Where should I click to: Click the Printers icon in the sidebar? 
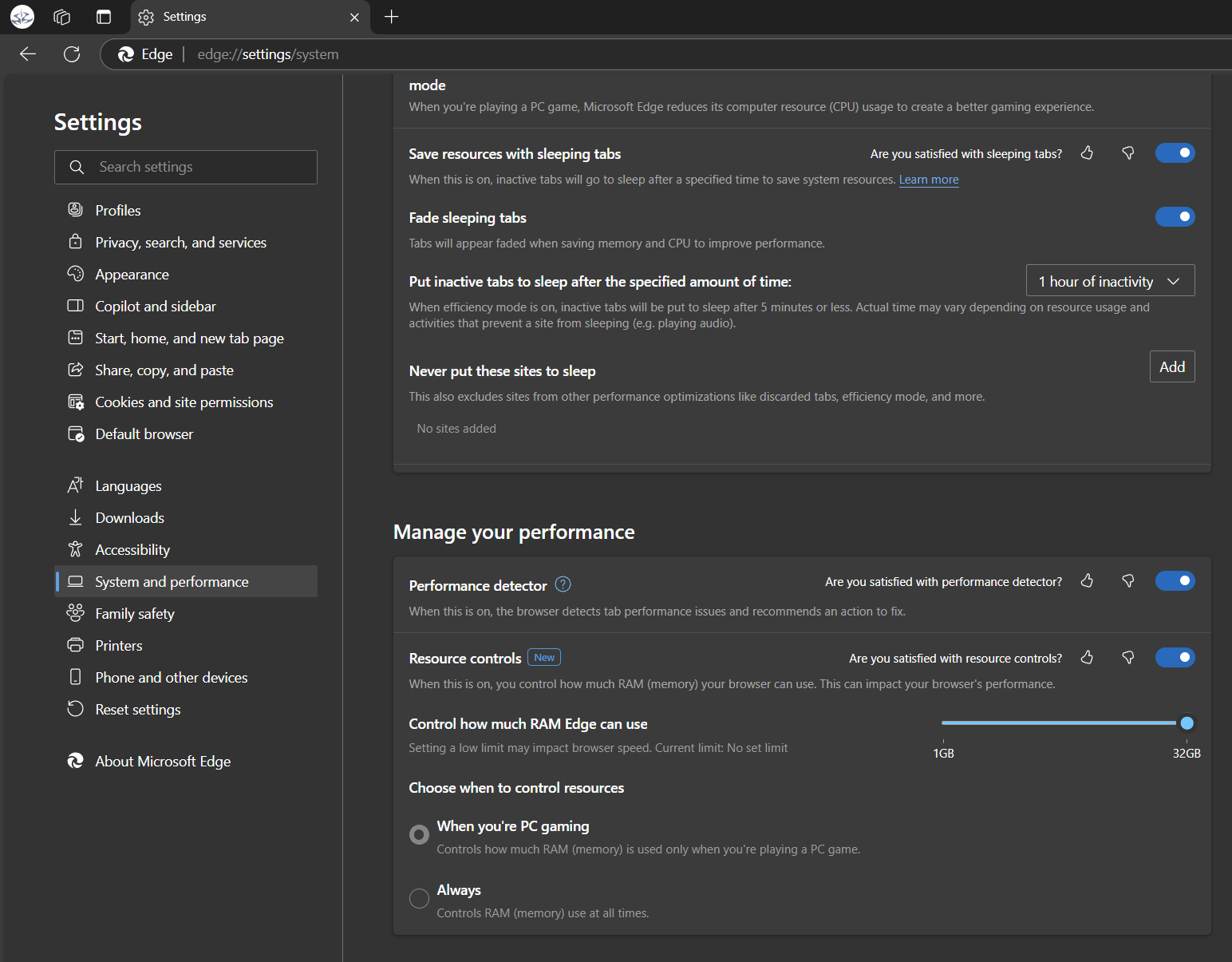(76, 644)
